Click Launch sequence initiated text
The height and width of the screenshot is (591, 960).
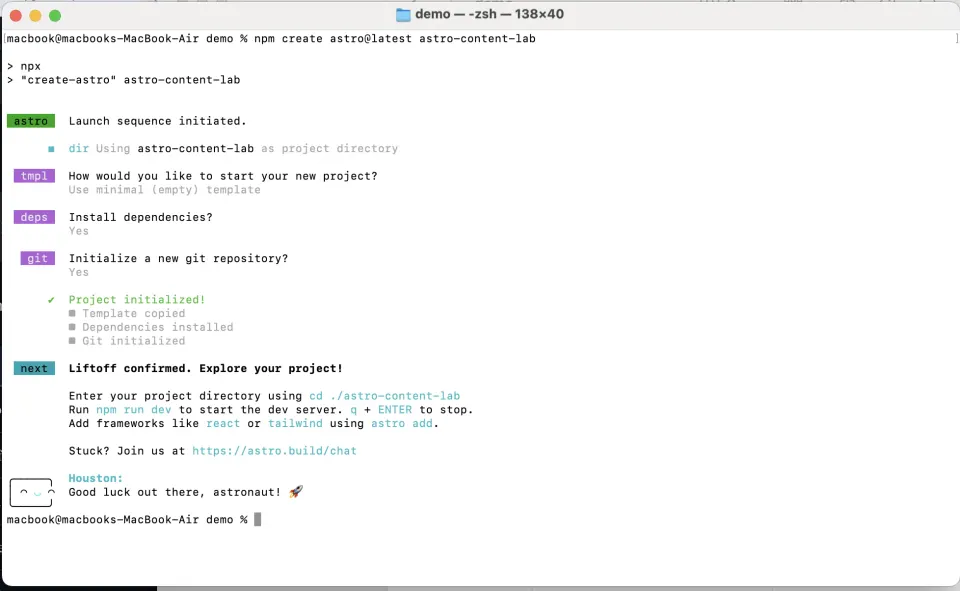click(x=157, y=121)
